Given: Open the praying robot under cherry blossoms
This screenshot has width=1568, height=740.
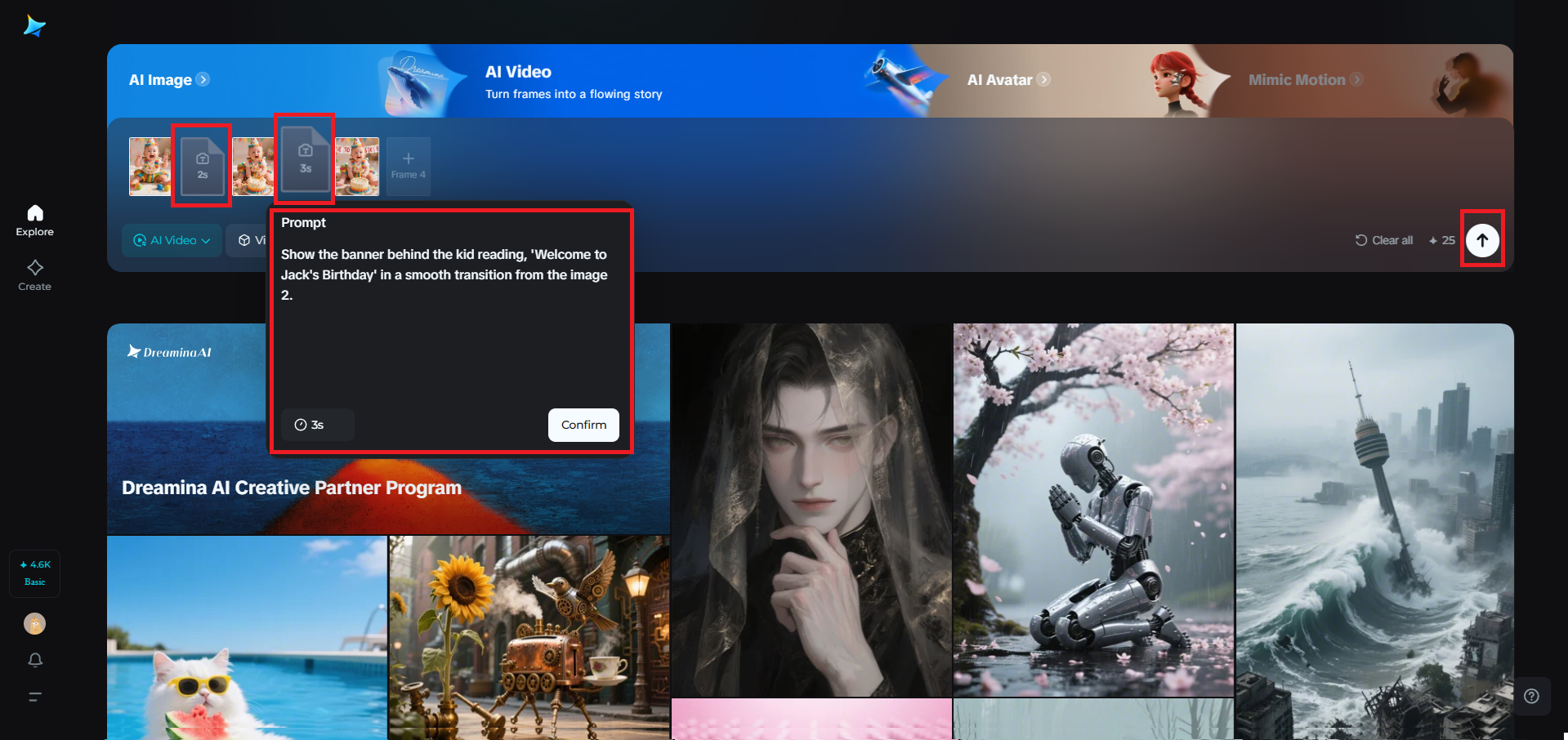Looking at the screenshot, I should pos(1093,510).
